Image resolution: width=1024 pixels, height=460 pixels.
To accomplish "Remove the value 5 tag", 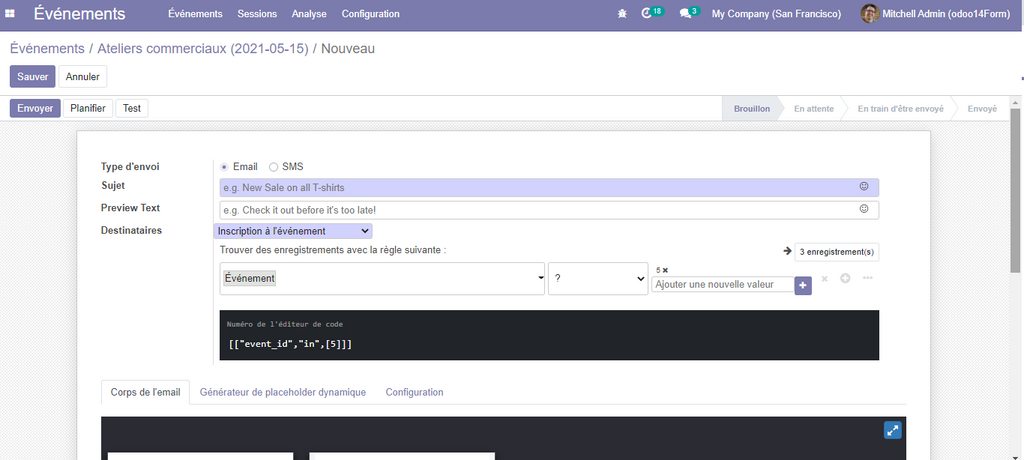I will [x=665, y=270].
